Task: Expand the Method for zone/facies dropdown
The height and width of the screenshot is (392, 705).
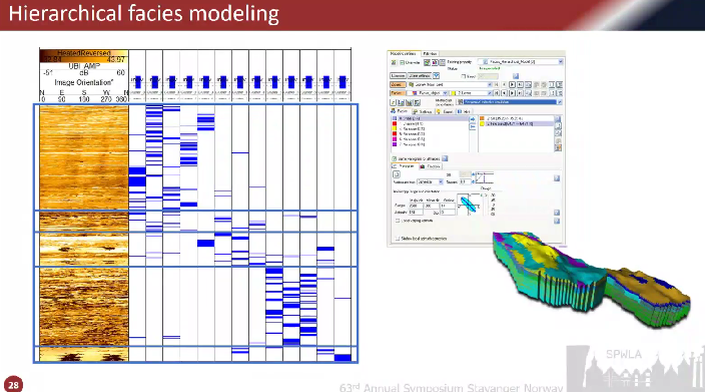Action: point(509,102)
